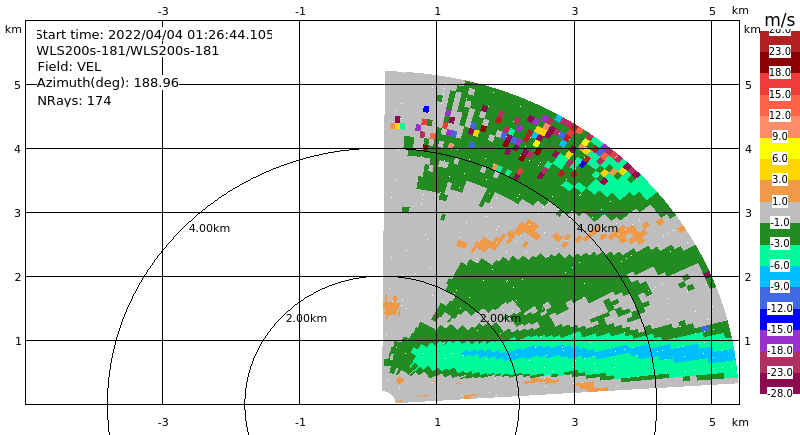Click the 4 tick label on left y-axis
Image resolution: width=800 pixels, height=435 pixels.
18,149
